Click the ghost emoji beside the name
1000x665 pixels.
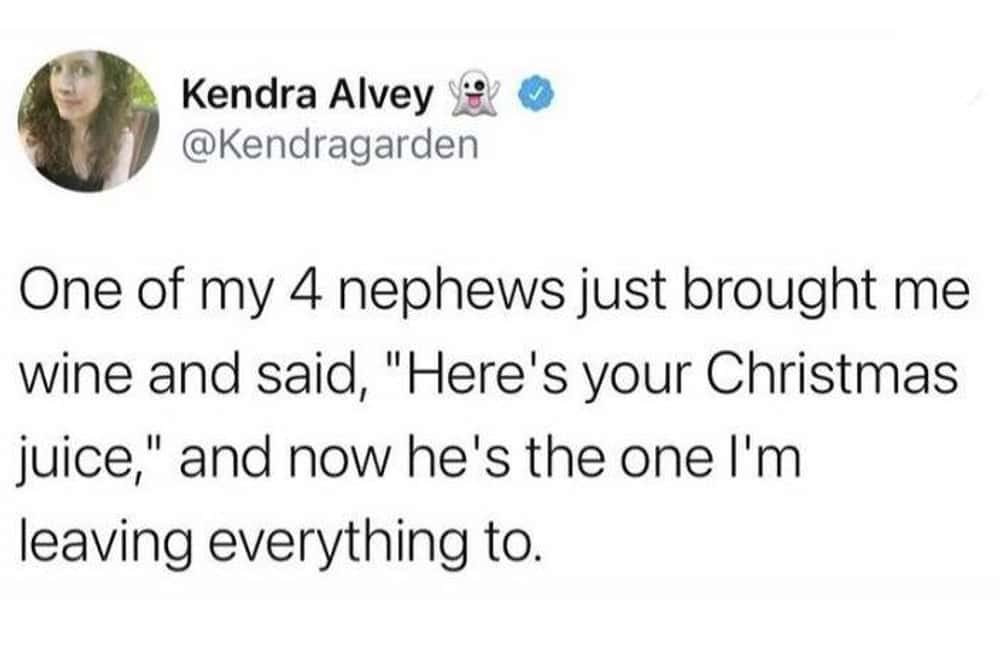pyautogui.click(x=474, y=96)
